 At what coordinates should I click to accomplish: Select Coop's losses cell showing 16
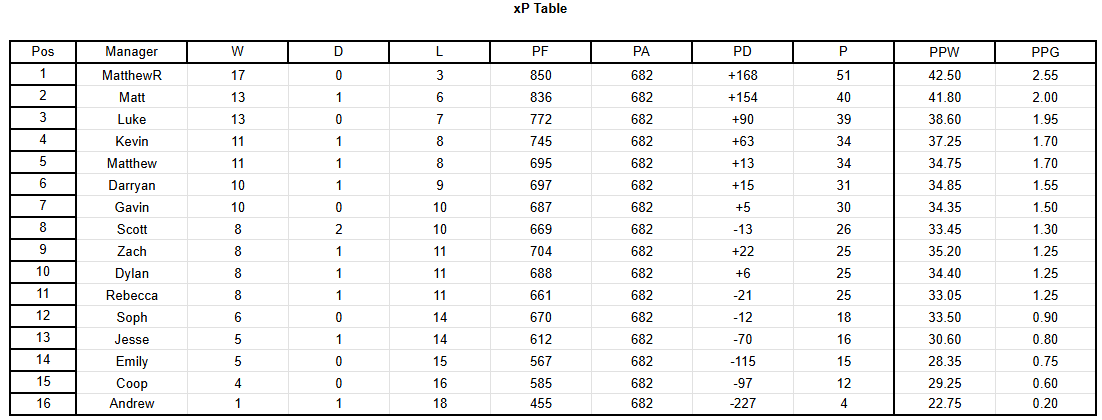point(439,383)
